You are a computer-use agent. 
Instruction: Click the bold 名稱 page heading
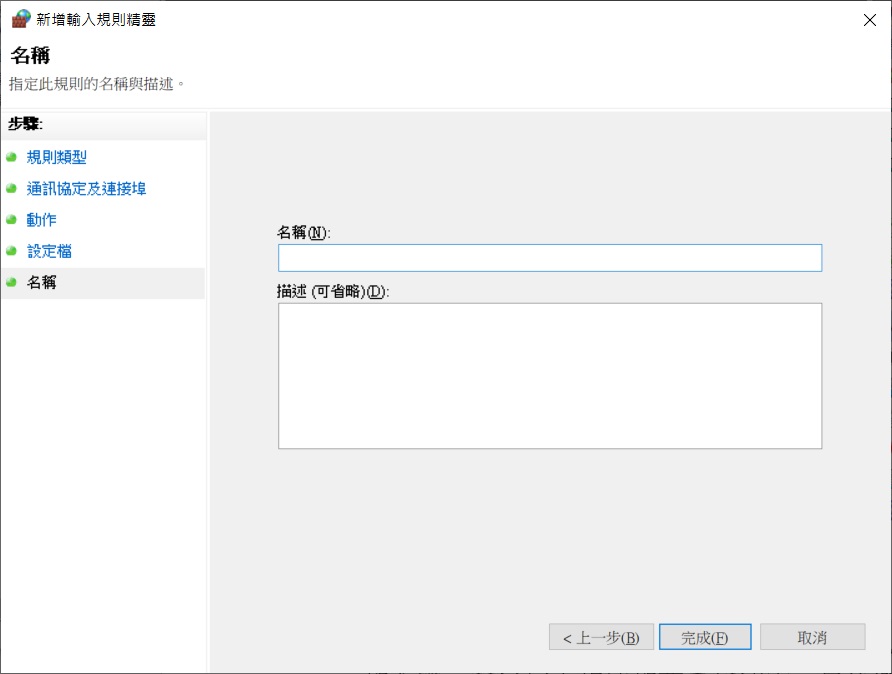coord(30,55)
